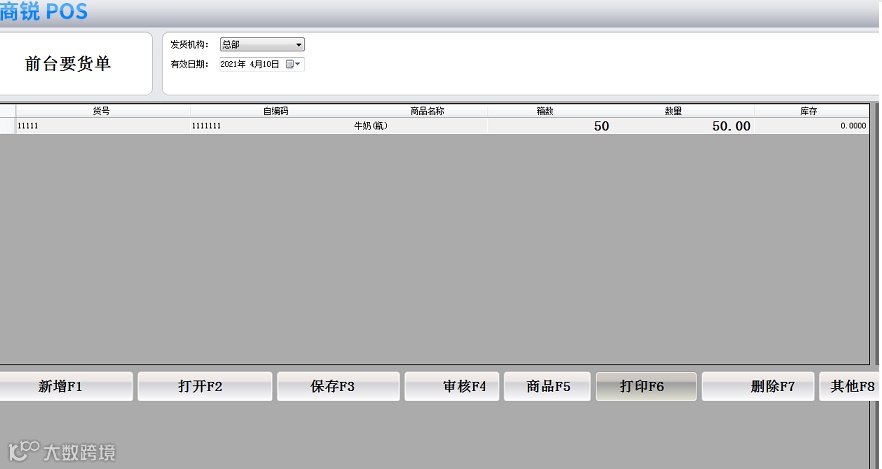Open product lookup with 商品F5

tap(547, 386)
